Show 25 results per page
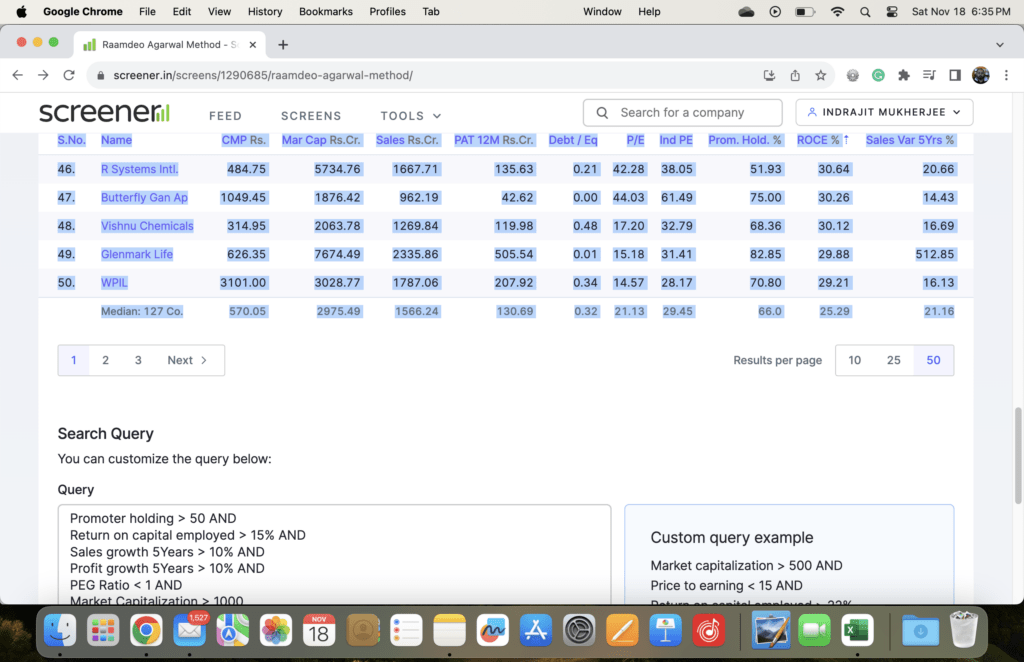The image size is (1024, 662). pos(893,360)
